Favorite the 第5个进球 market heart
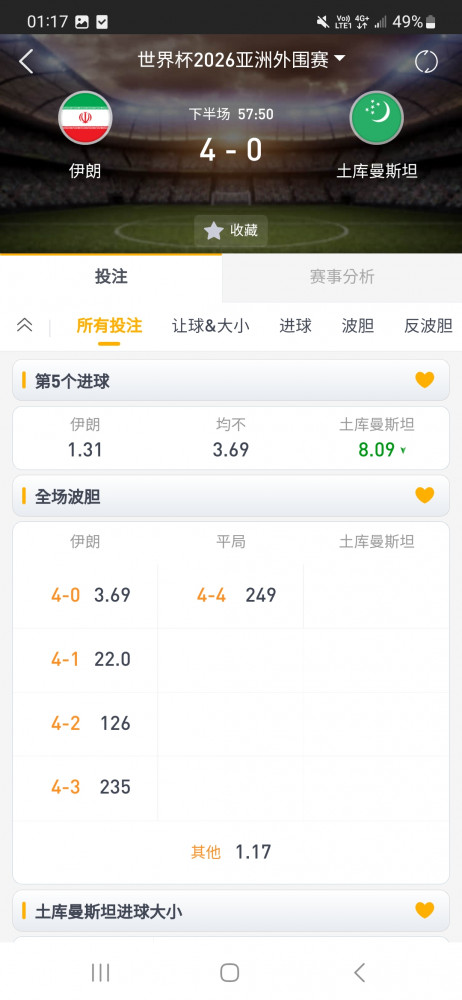Screen dimensions: 462x1000 click(x=424, y=380)
